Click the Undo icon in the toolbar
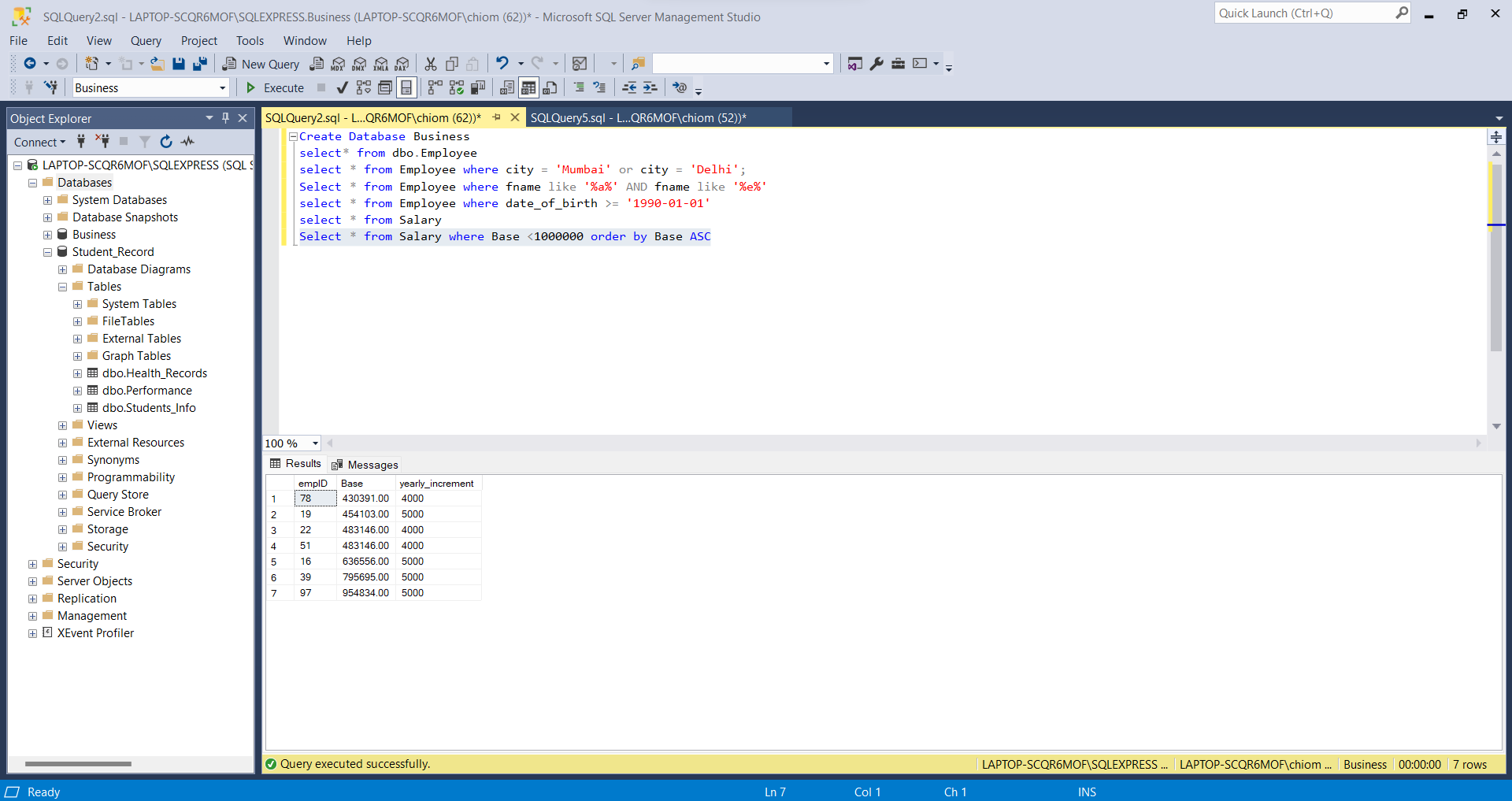Screen dimensions: 1512x801 tap(502, 63)
